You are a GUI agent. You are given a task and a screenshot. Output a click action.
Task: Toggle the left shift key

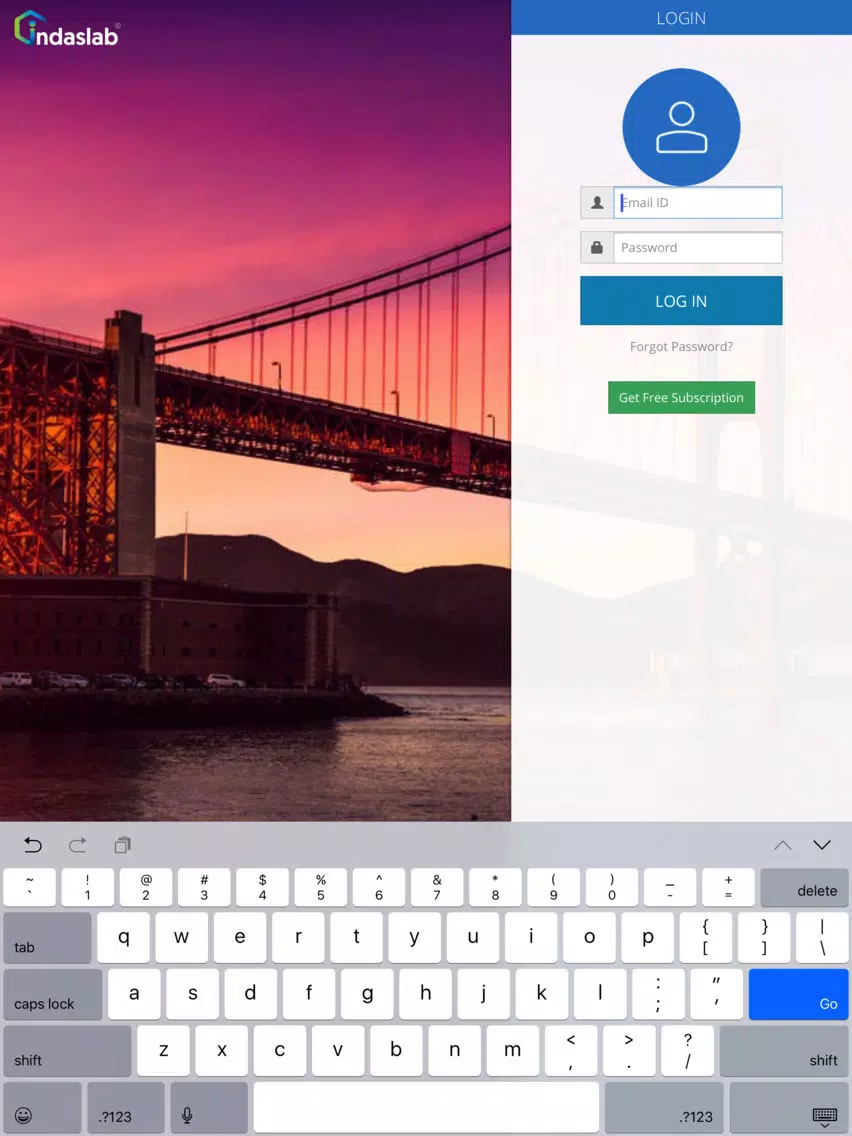click(67, 1051)
